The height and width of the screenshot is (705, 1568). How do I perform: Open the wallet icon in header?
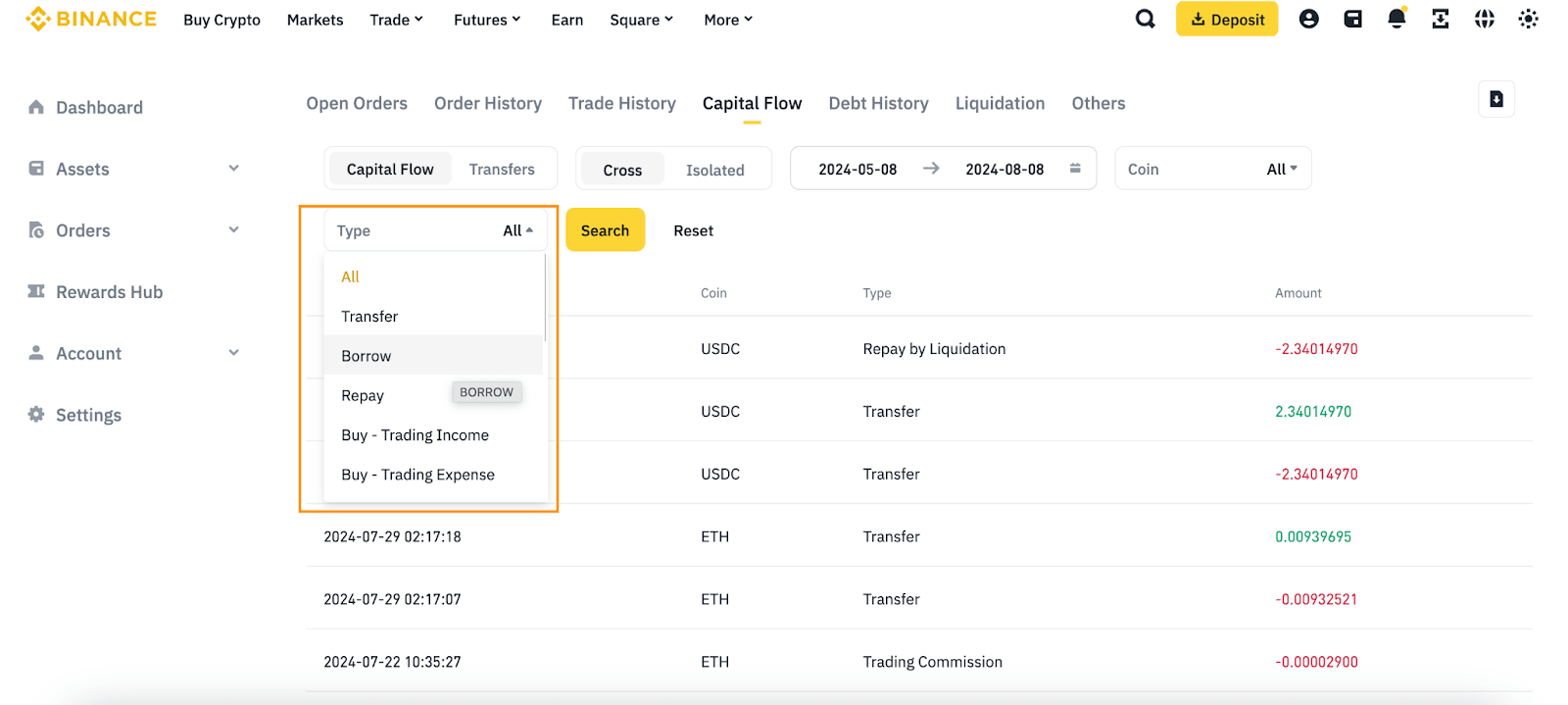point(1352,19)
